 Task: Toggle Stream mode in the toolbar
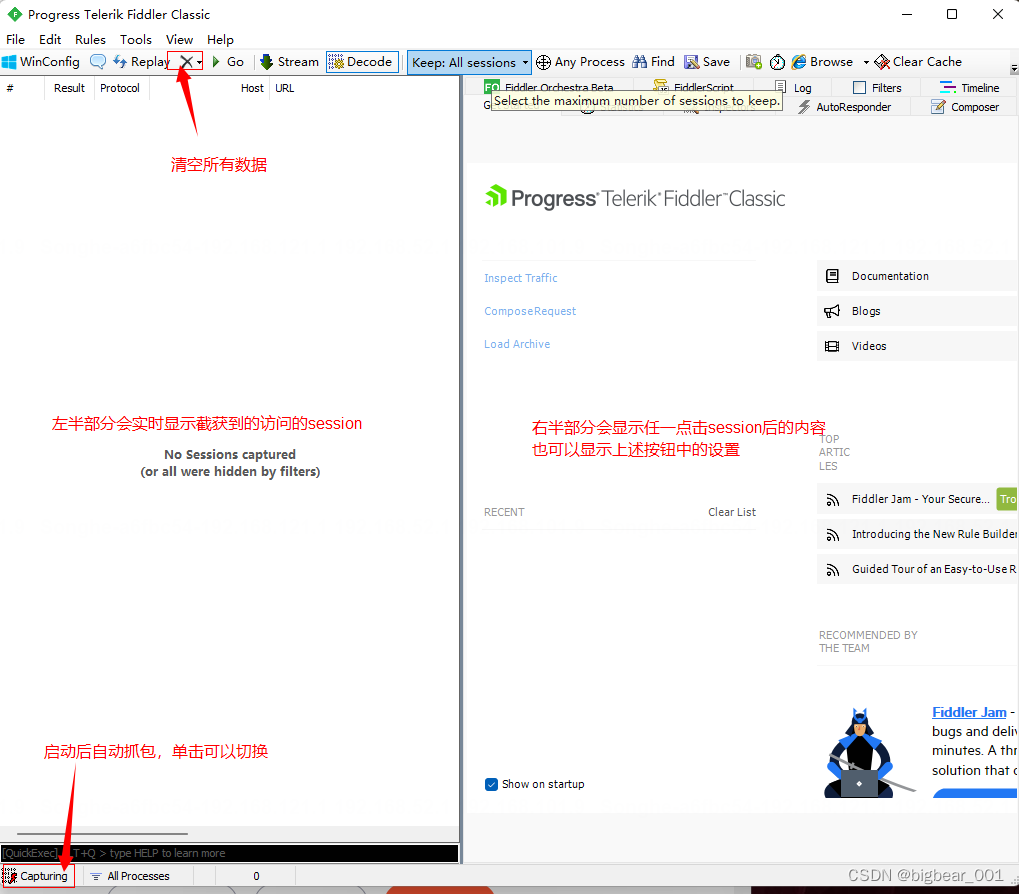pyautogui.click(x=290, y=62)
